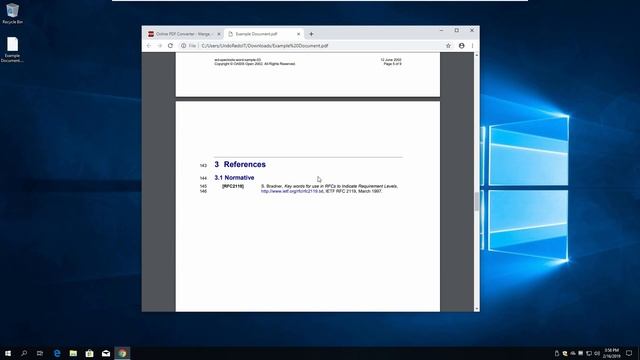Open the ietf.org RFC2119 link
Viewport: 640px width, 360px height.
point(292,191)
